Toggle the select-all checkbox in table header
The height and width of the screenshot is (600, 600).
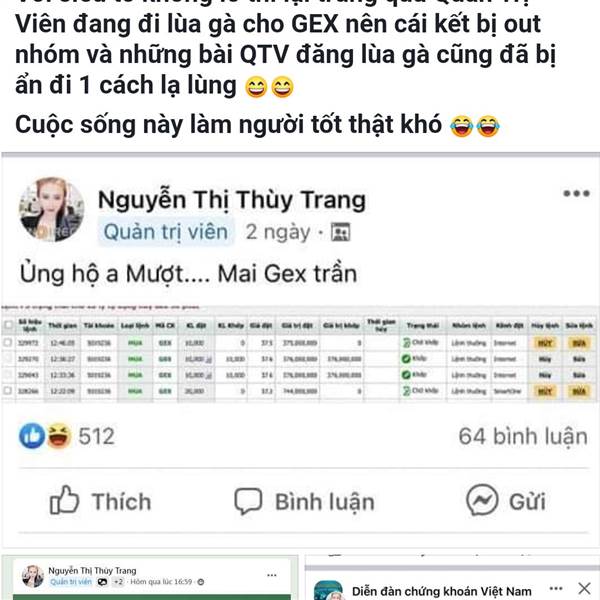pos(8,325)
